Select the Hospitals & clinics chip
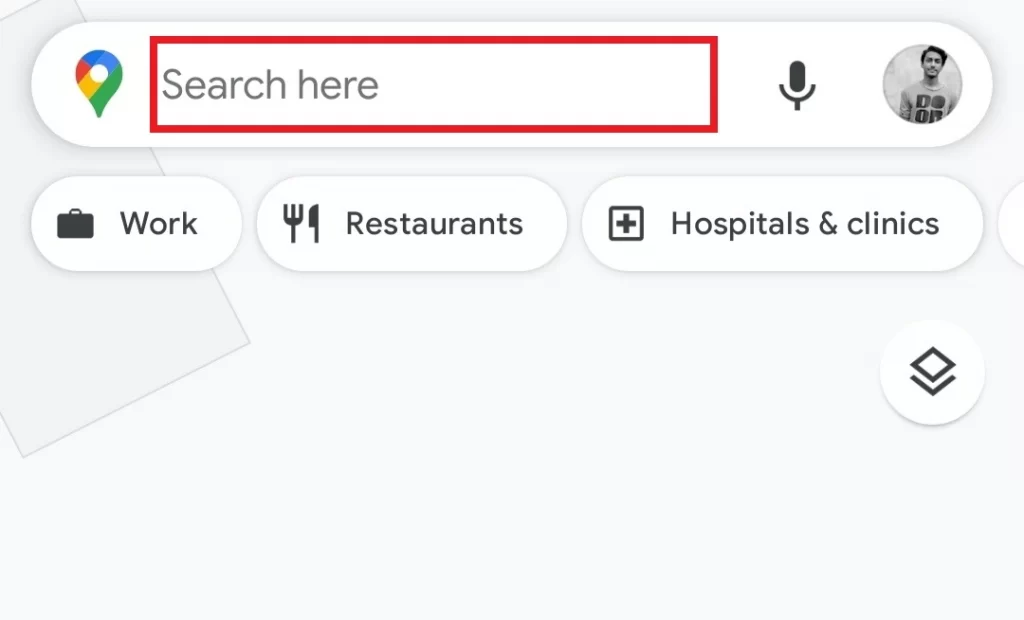 tap(782, 223)
